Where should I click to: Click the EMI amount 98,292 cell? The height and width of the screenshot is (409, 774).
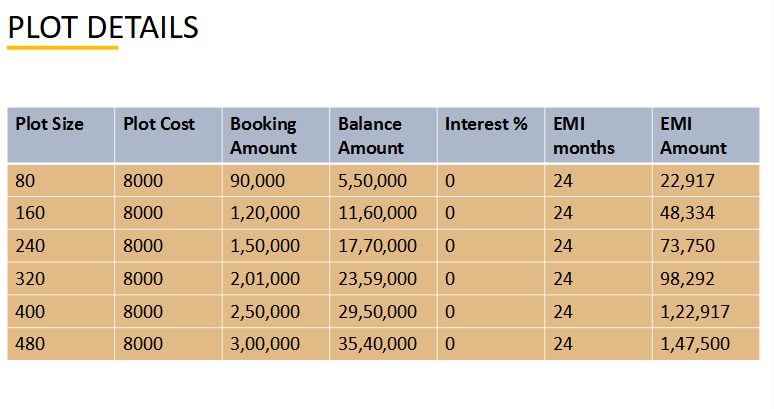[706, 279]
